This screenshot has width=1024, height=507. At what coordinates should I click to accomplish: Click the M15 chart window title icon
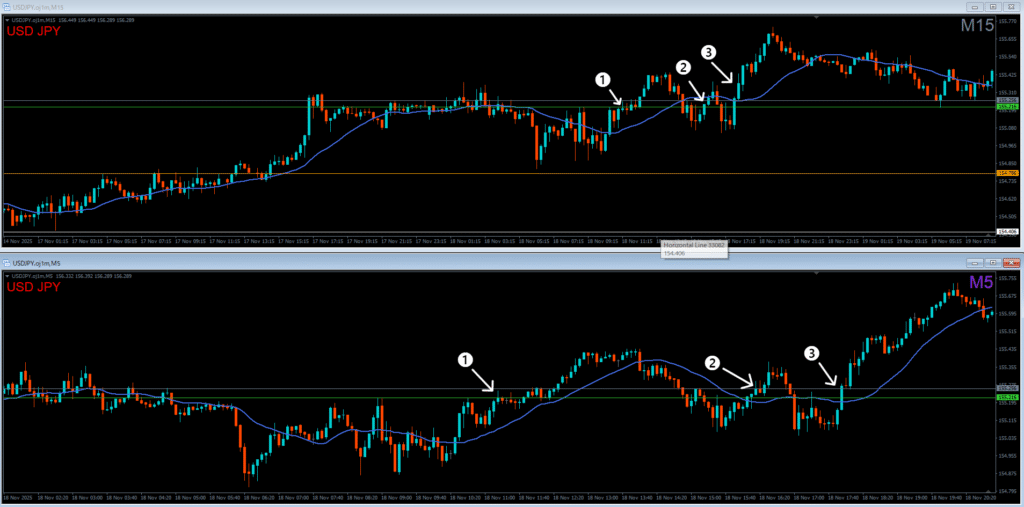(x=7, y=7)
